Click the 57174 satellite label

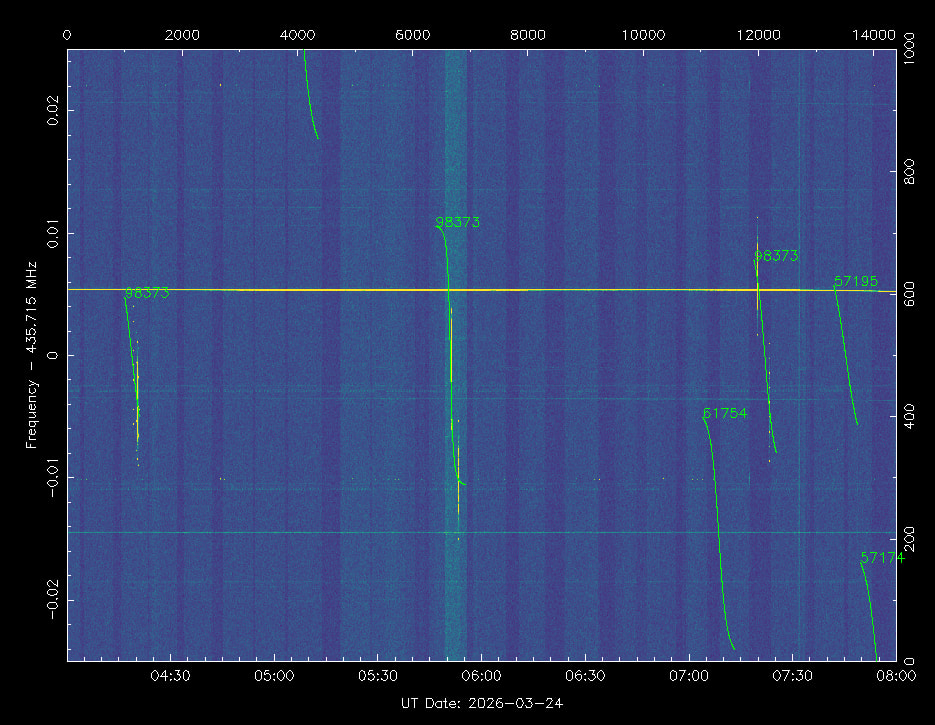[882, 558]
